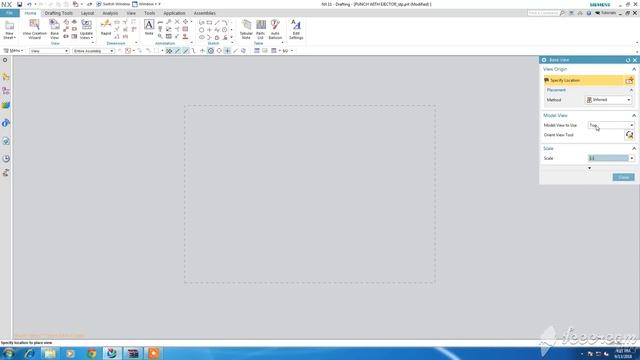Select the Base View tool

[54, 29]
